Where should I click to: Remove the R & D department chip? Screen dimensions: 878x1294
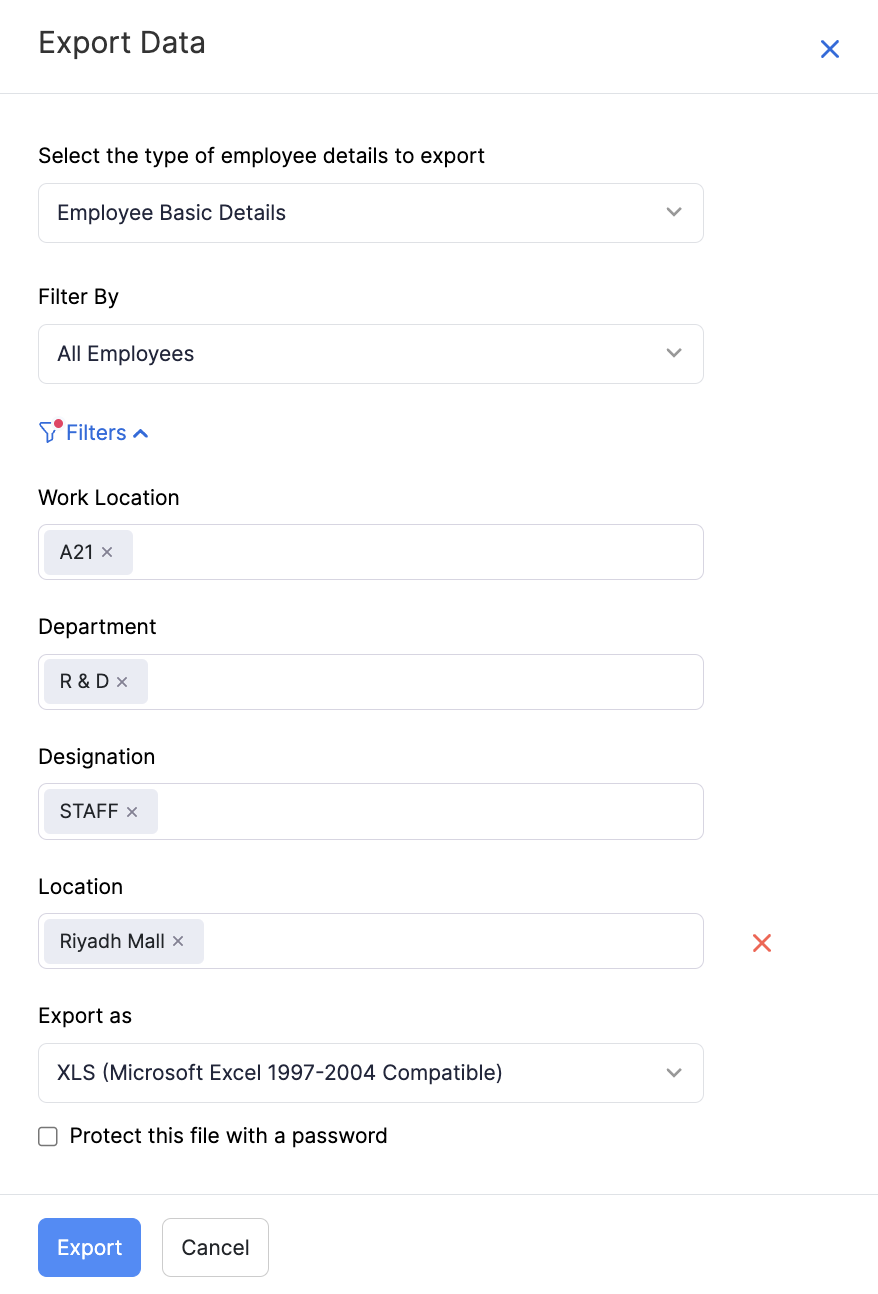click(x=122, y=681)
